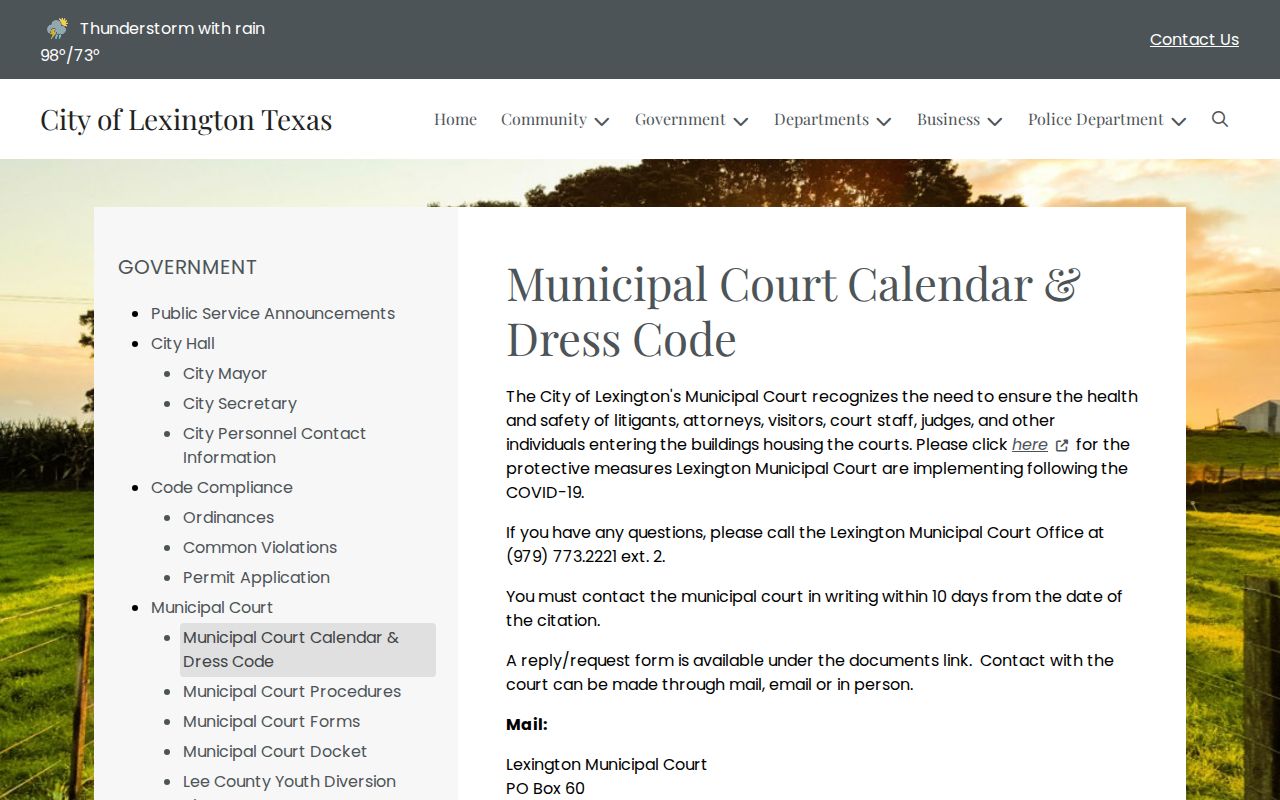Open the Municipal Court sidebar link
This screenshot has width=1280, height=800.
pyautogui.click(x=212, y=607)
